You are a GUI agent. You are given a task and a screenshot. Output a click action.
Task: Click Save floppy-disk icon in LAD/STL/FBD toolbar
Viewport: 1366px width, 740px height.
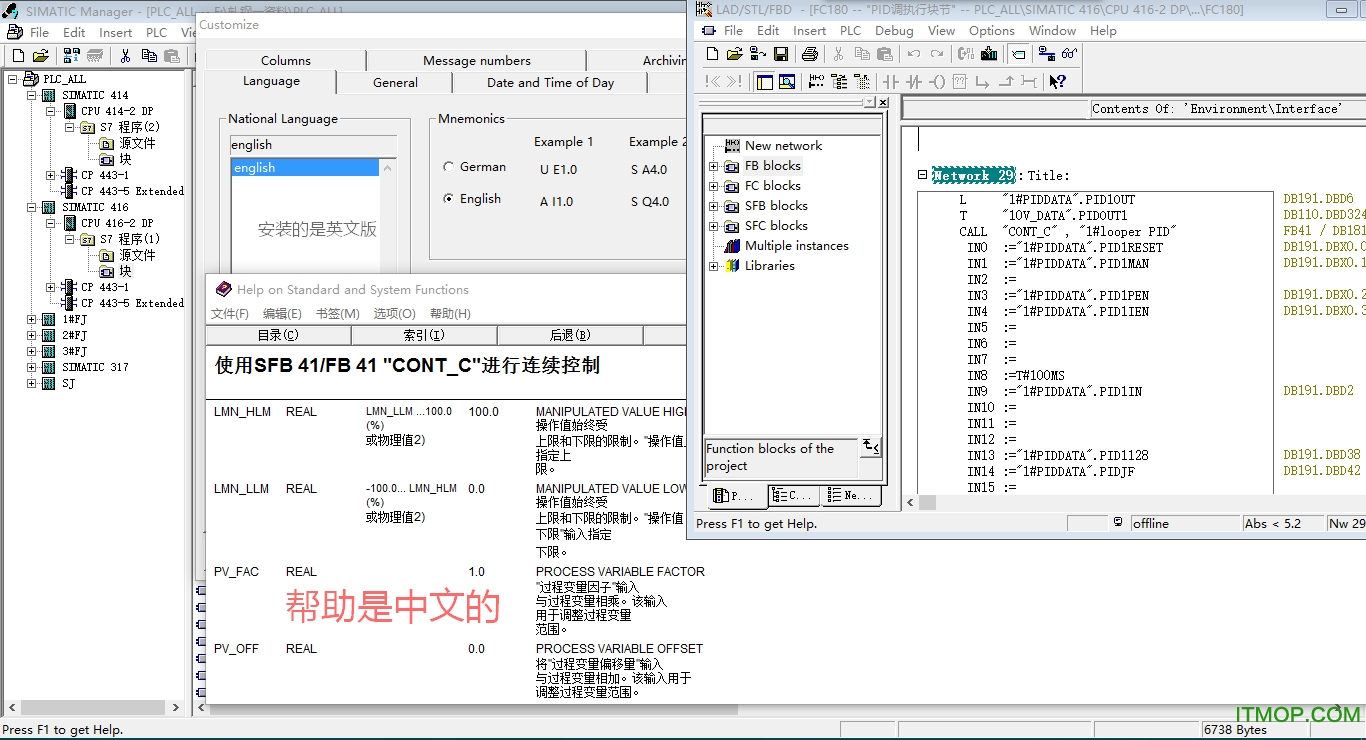tap(781, 53)
